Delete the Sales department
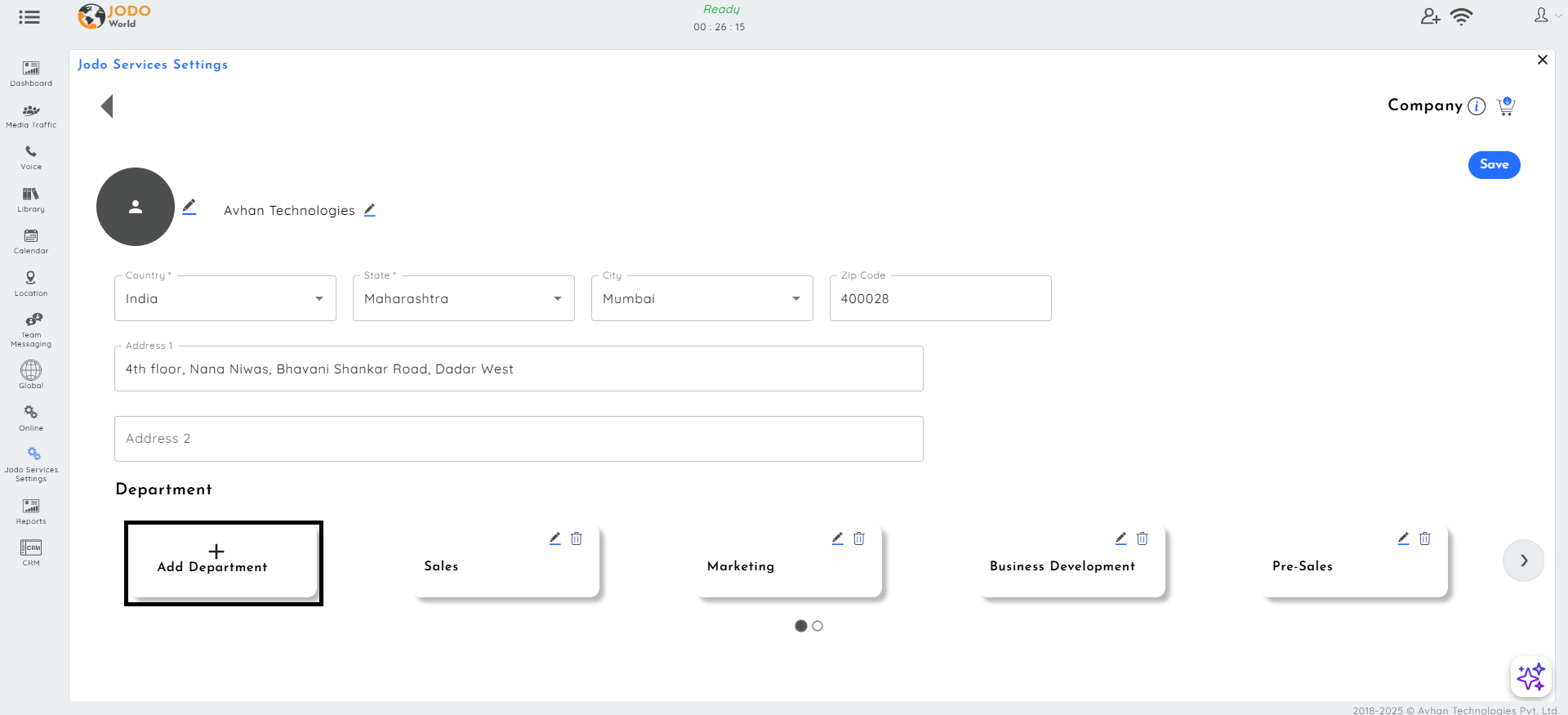 tap(577, 538)
